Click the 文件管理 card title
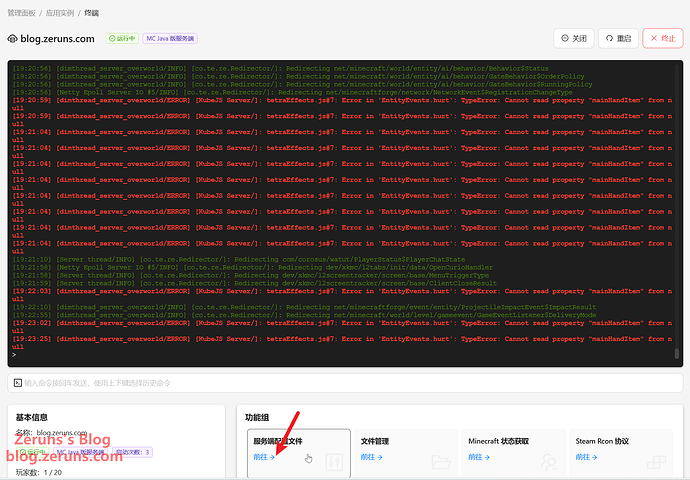The width and height of the screenshot is (690, 480). click(x=375, y=441)
